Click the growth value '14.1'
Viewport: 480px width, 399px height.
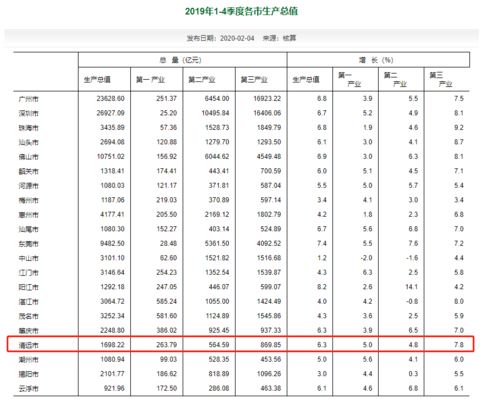(411, 287)
